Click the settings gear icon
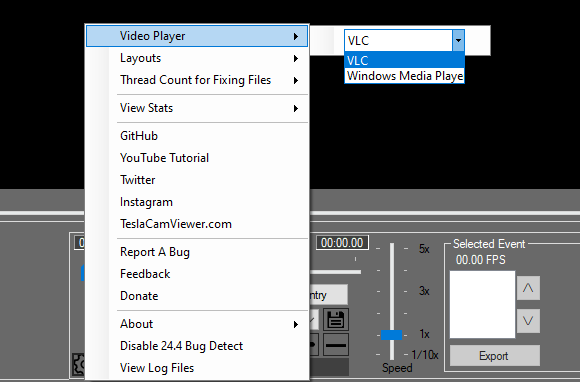Screen dimensions: 580x382 click(78, 364)
